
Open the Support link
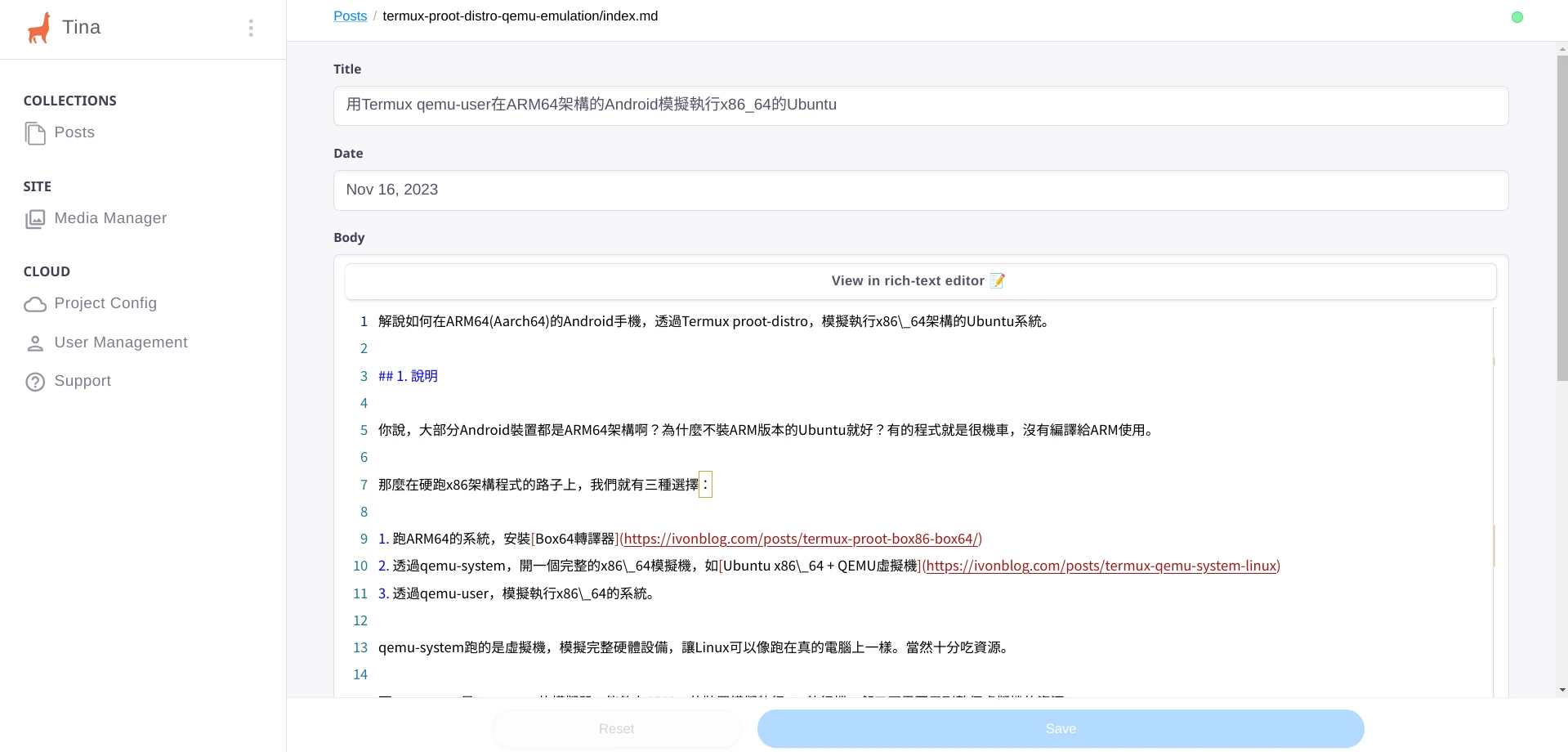(x=83, y=381)
